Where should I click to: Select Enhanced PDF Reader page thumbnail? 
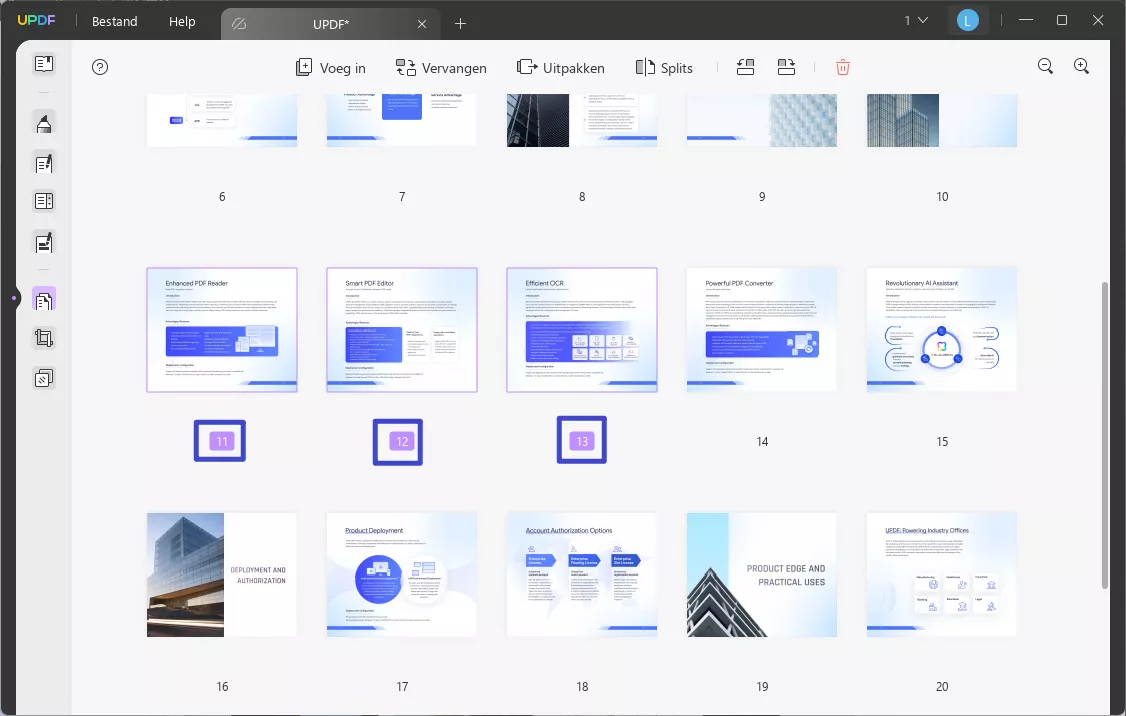coord(222,330)
